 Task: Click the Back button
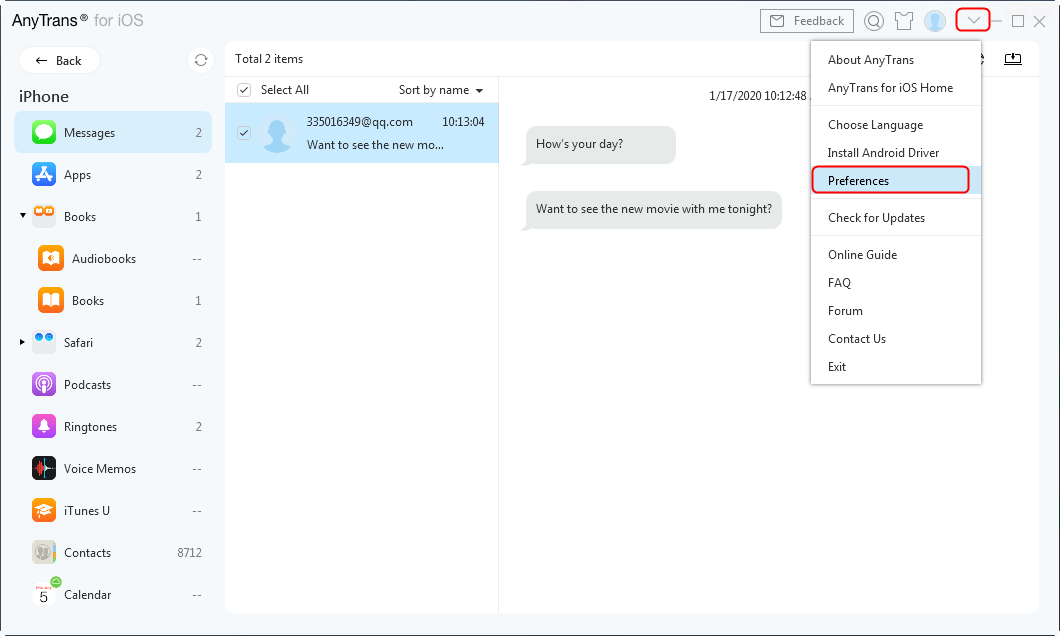pos(59,60)
